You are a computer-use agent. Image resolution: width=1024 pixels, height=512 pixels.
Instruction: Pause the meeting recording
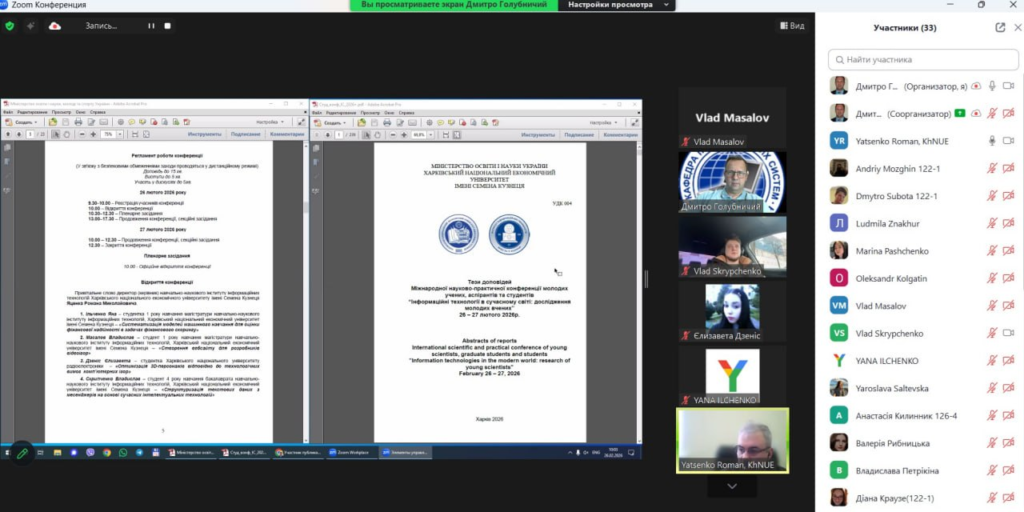click(x=151, y=26)
